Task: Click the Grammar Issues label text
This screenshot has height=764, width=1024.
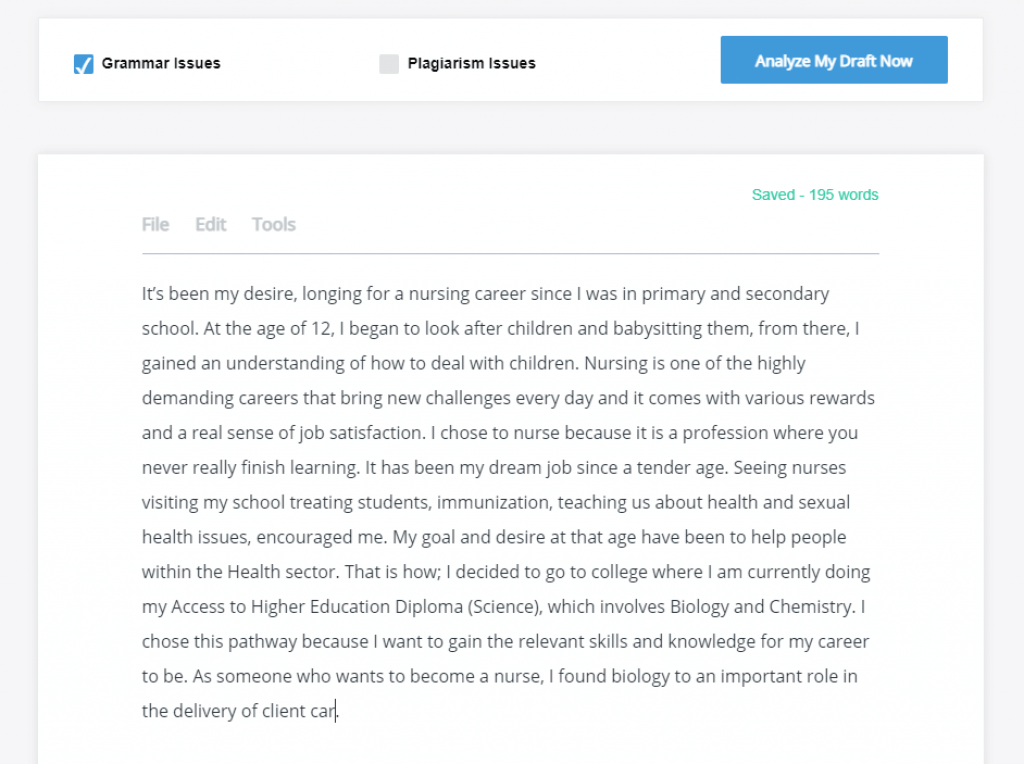Action: (161, 63)
